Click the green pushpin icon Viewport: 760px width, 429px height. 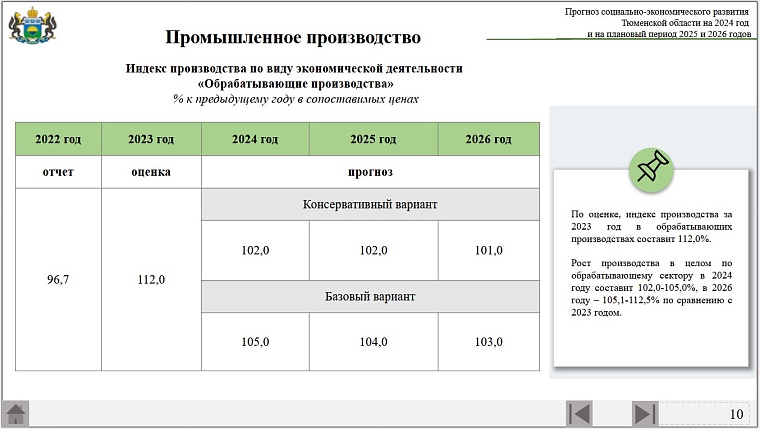pyautogui.click(x=651, y=170)
